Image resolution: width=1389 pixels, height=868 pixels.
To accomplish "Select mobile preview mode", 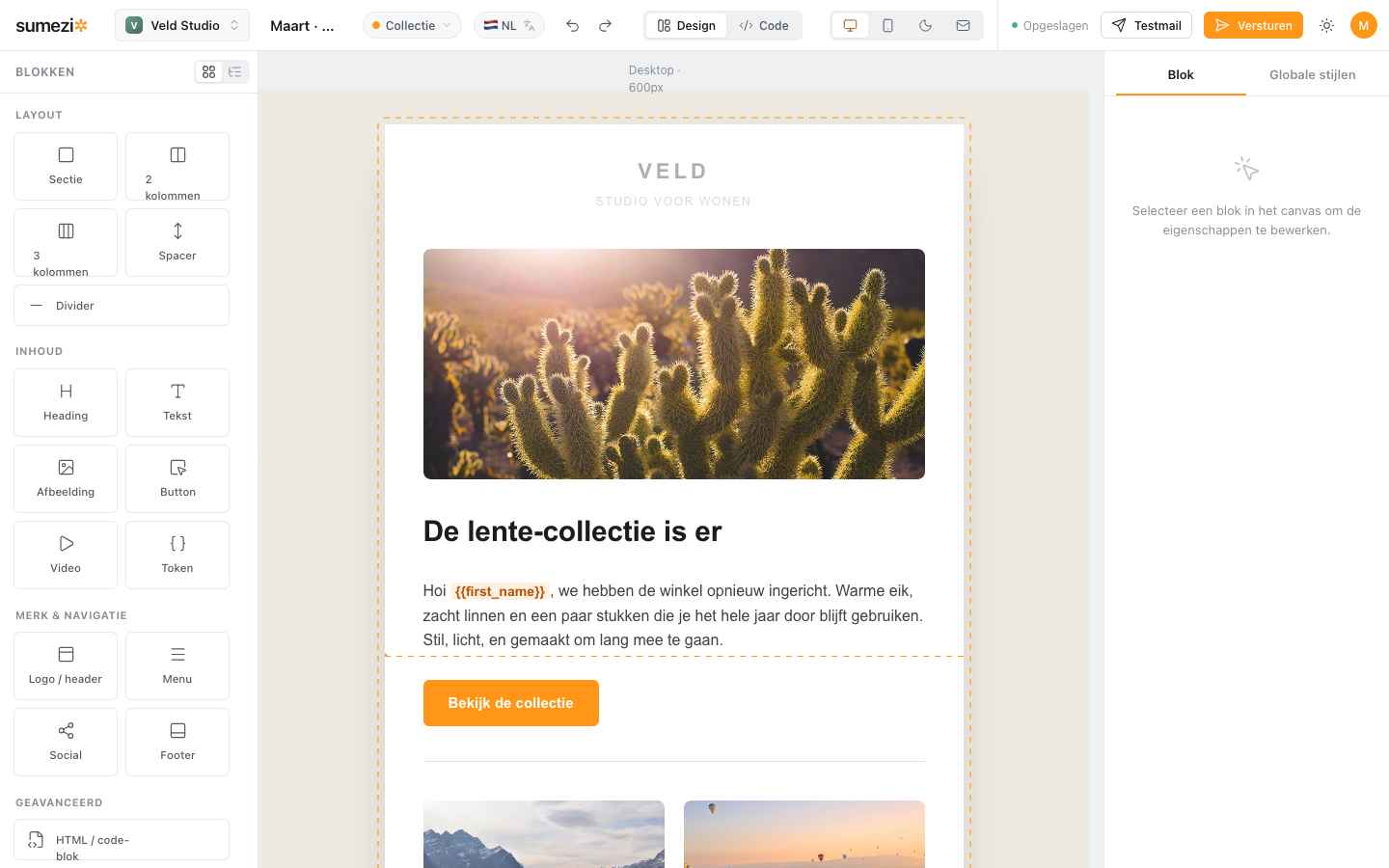I will pyautogui.click(x=887, y=26).
